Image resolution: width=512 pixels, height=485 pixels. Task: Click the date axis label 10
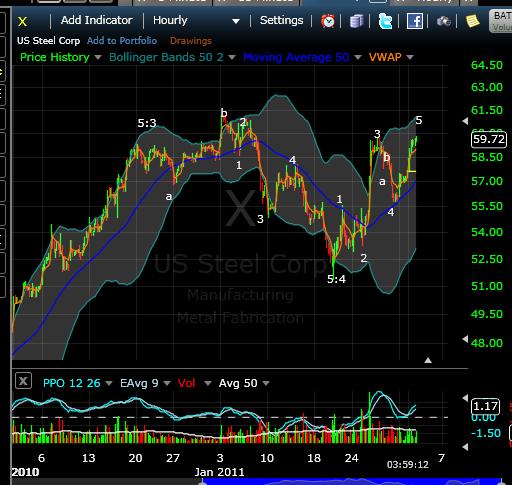point(267,458)
